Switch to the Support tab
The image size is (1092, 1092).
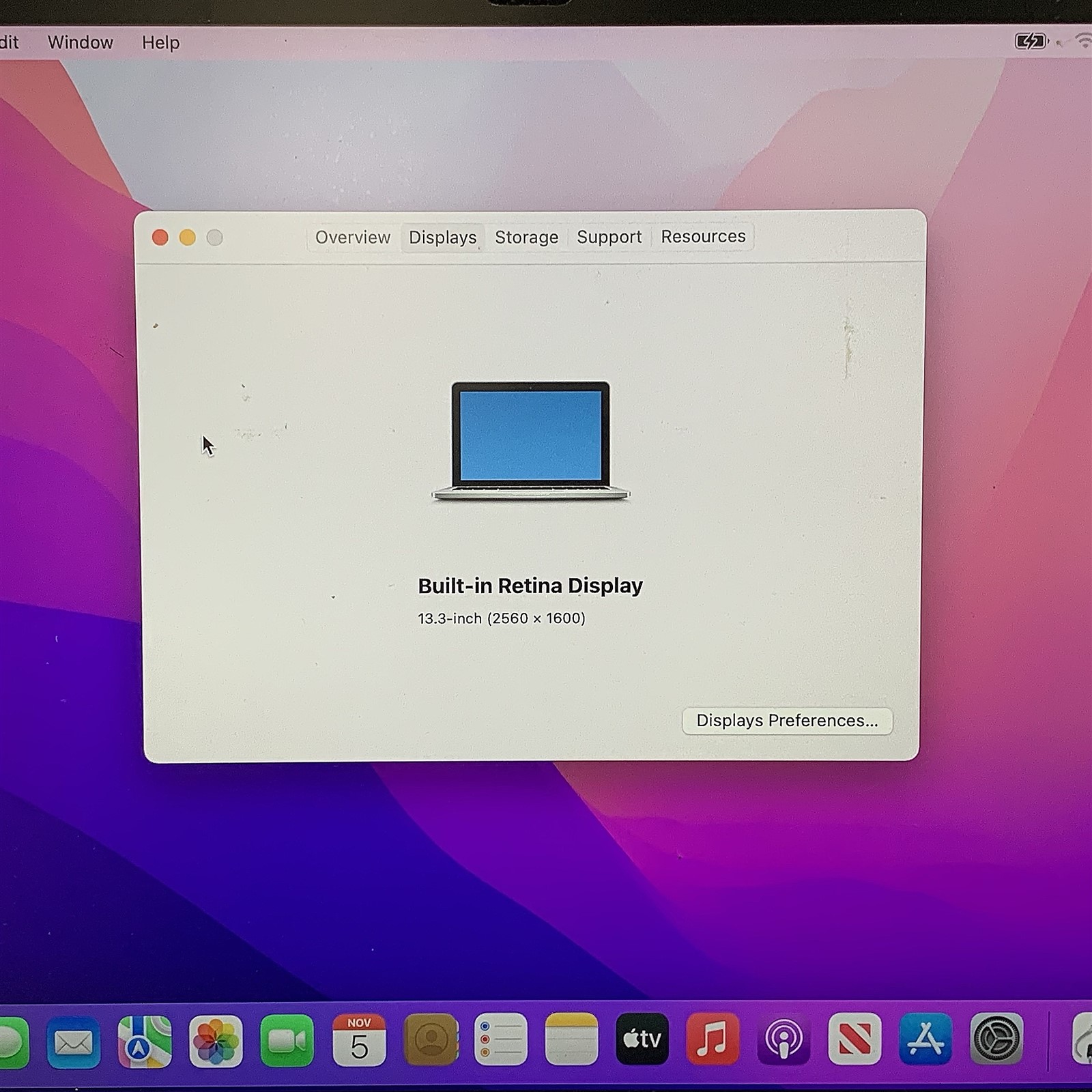point(609,237)
